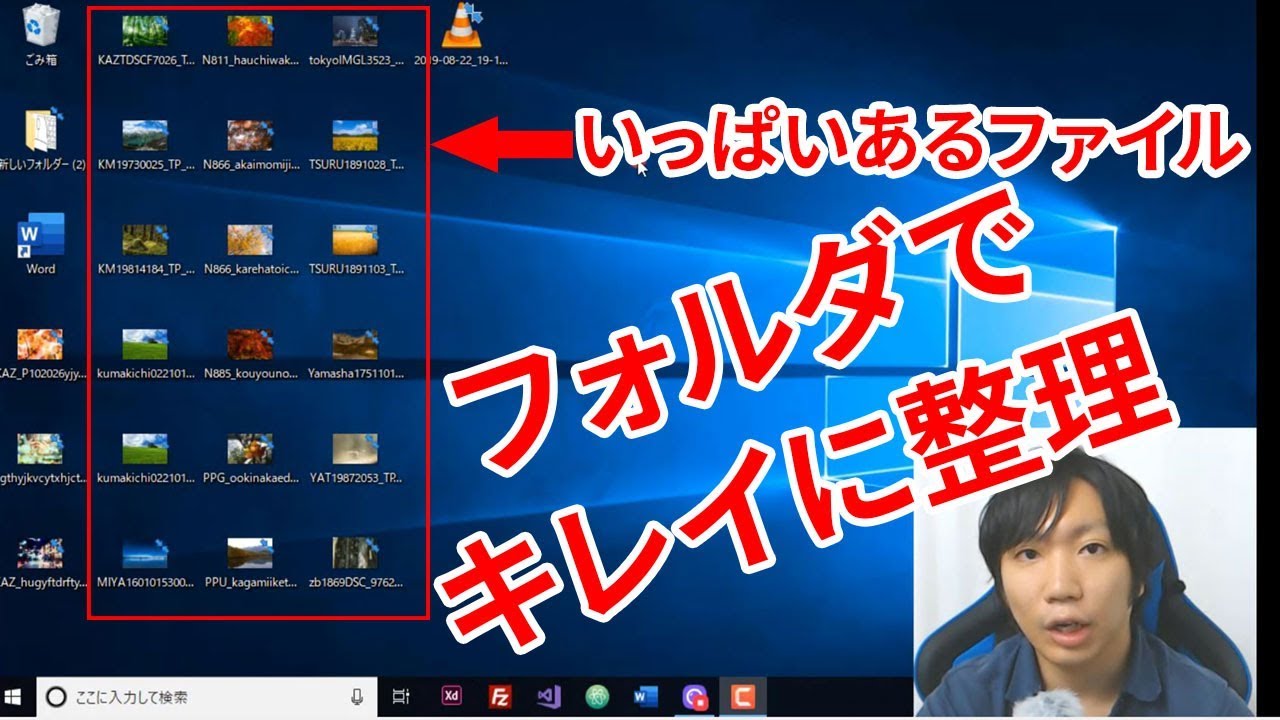Select the KAZ_P102026yjy... autumn leaves file
Screen dimensions: 1280x720
[41, 354]
